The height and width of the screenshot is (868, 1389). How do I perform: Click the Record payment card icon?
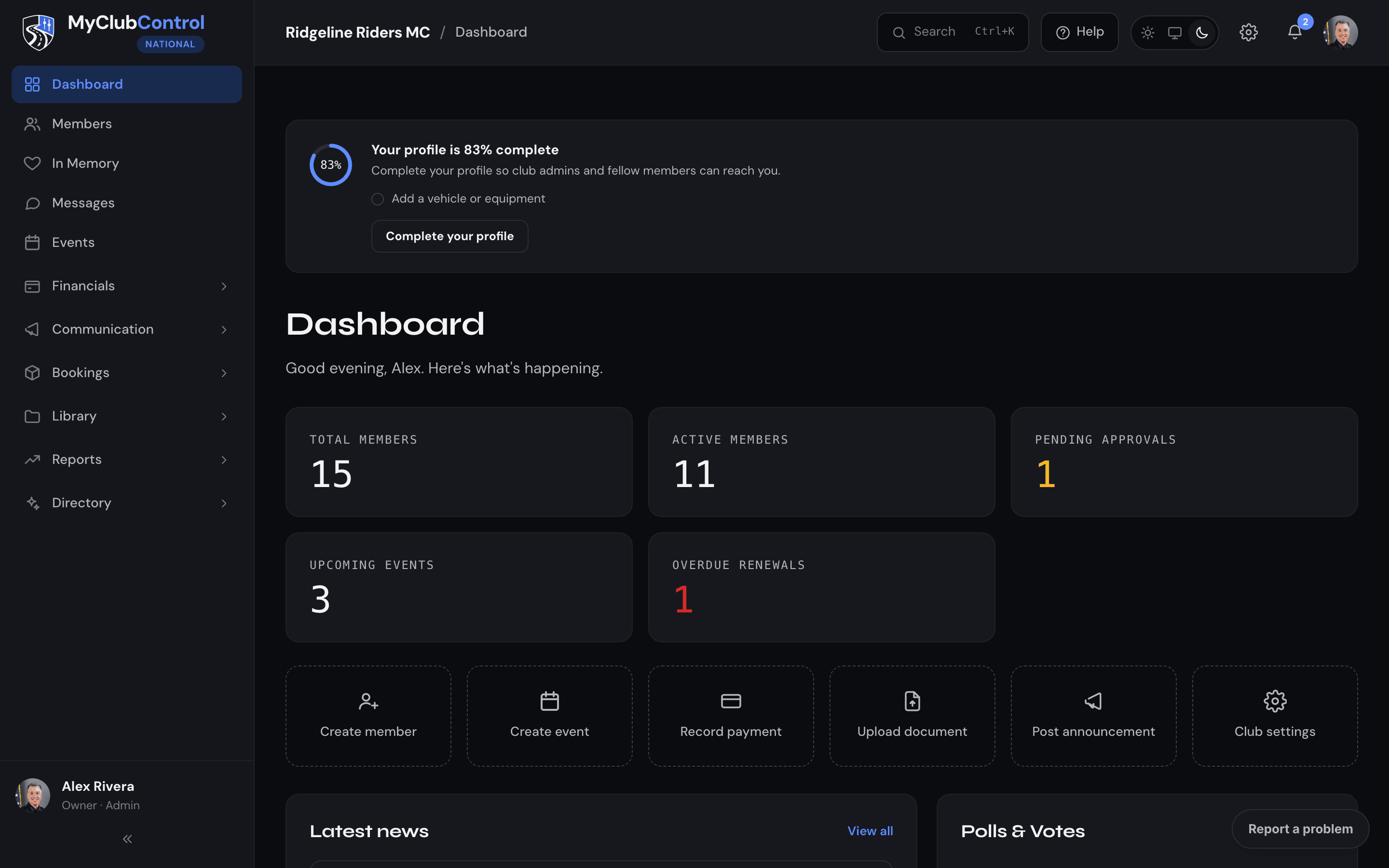coord(731,701)
